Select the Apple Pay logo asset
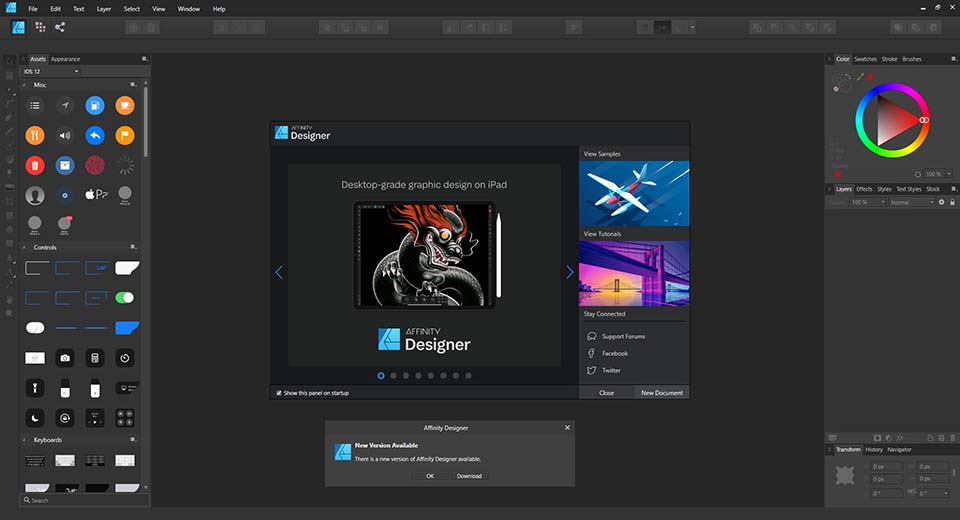The height and width of the screenshot is (520, 960). click(96, 195)
